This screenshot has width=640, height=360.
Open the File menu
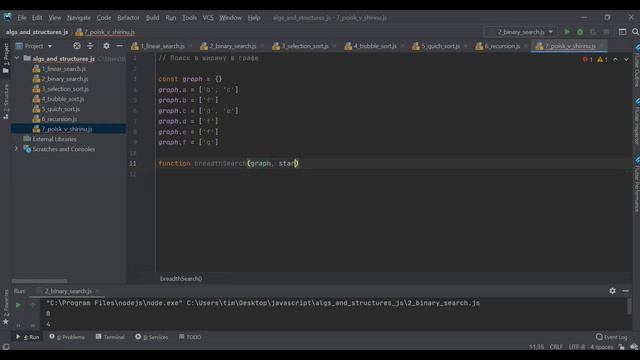click(x=22, y=18)
